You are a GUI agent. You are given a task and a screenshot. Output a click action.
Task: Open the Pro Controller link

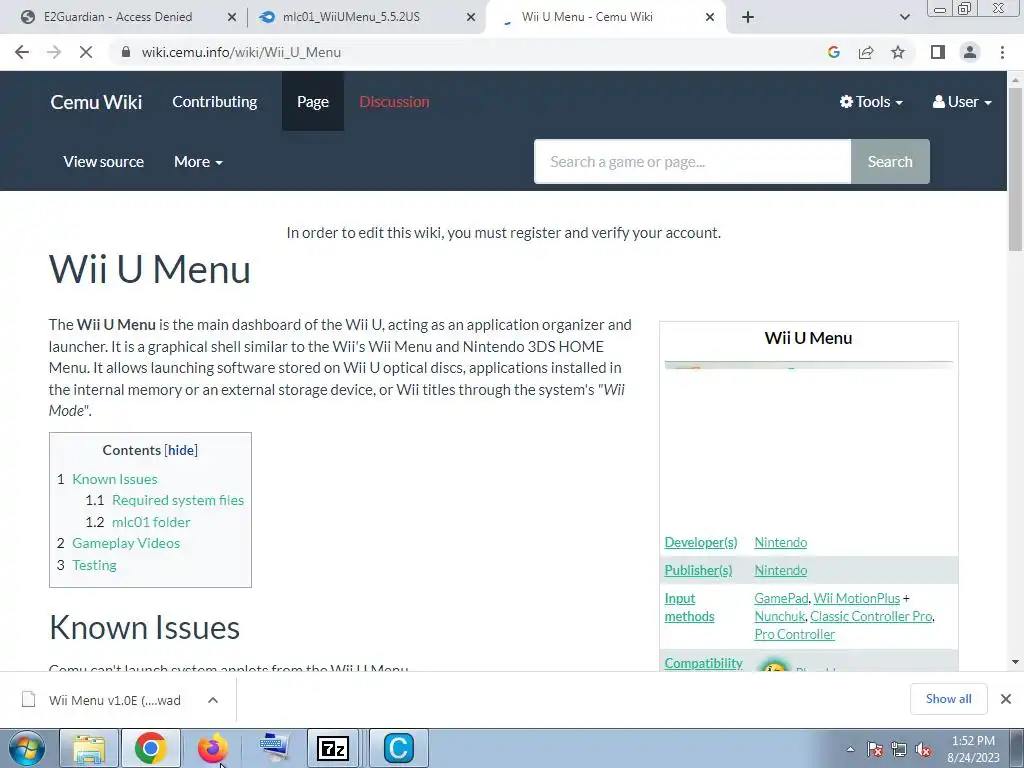coord(794,634)
